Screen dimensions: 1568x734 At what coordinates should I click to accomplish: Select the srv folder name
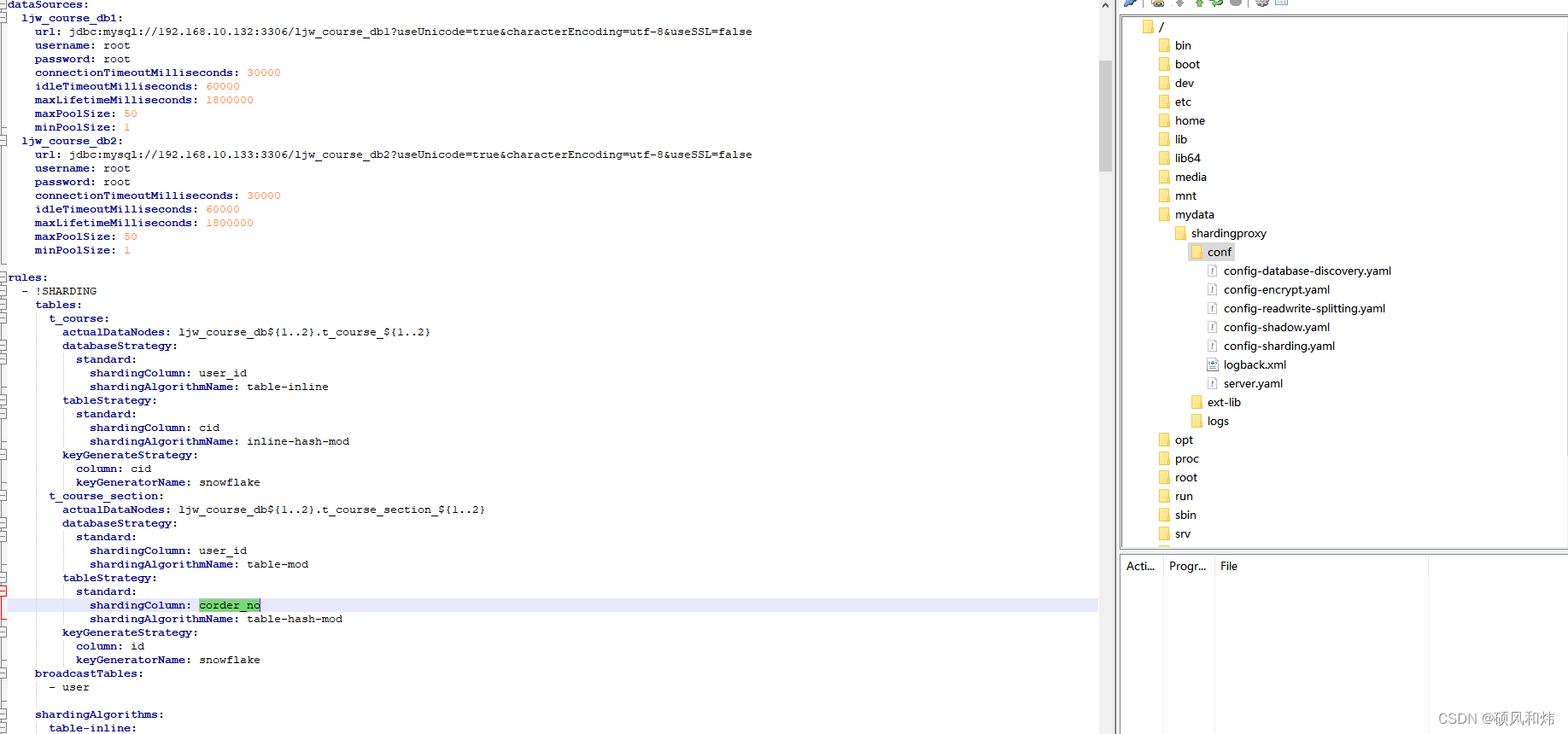pyautogui.click(x=1182, y=533)
